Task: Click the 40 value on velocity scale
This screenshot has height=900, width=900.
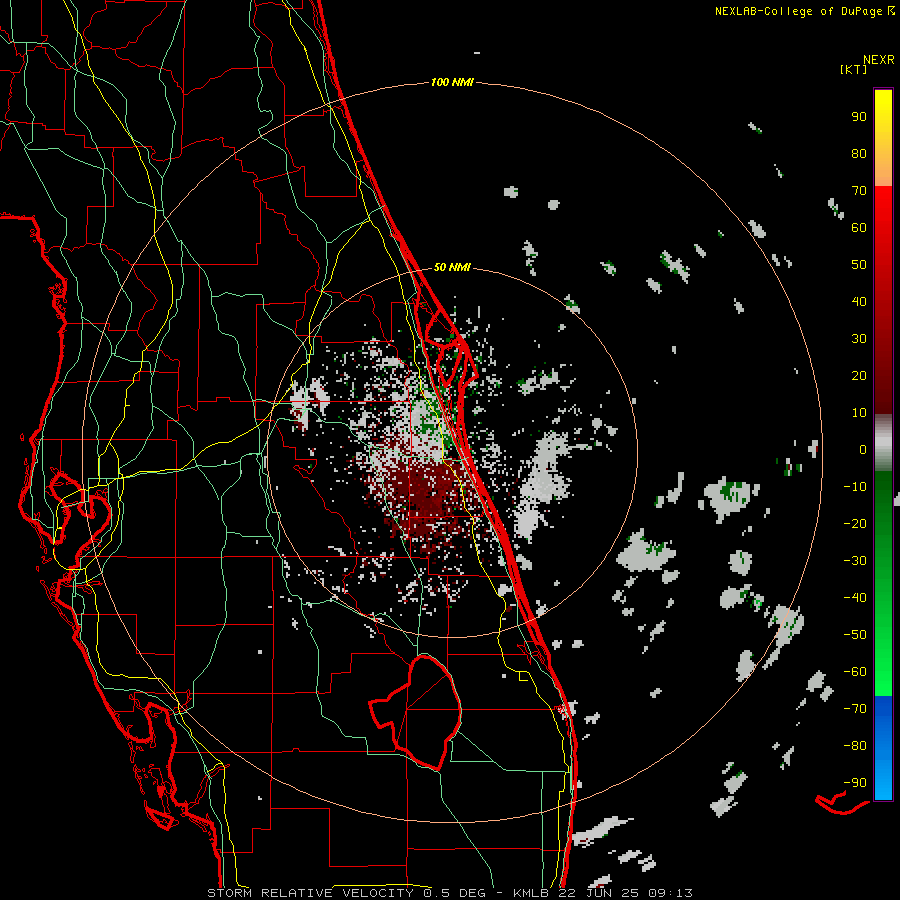Action: tap(859, 301)
